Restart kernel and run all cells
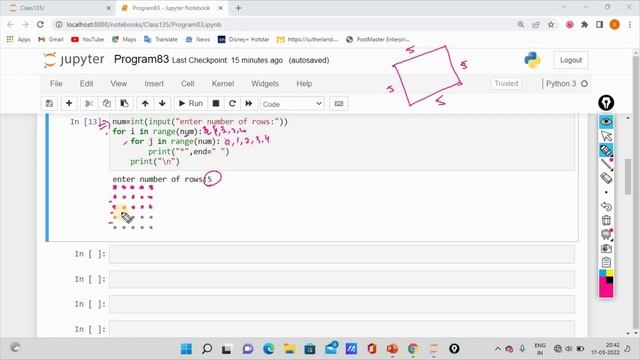Image resolution: width=640 pixels, height=360 pixels. coord(249,104)
